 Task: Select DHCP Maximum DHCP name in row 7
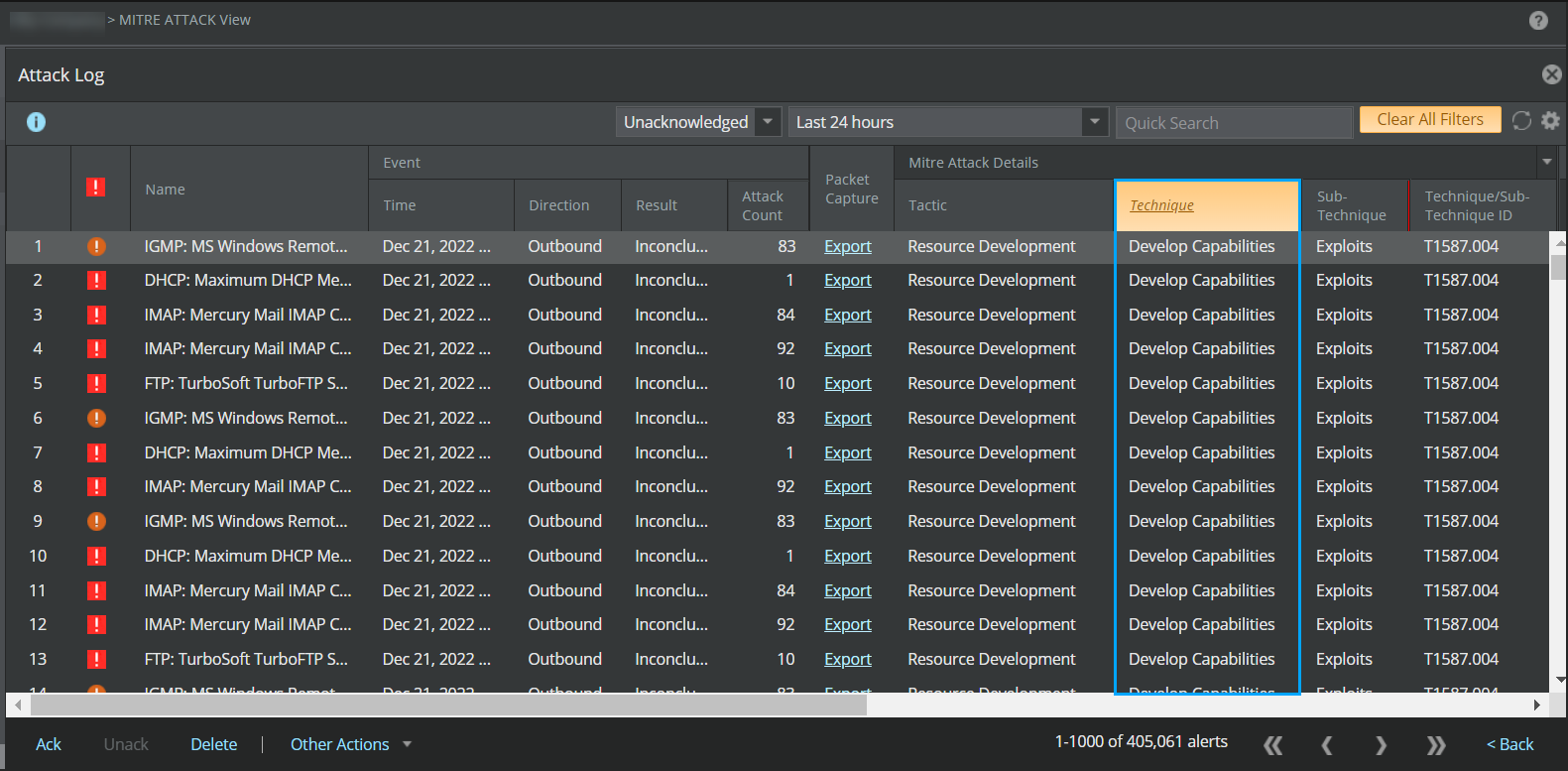(248, 452)
